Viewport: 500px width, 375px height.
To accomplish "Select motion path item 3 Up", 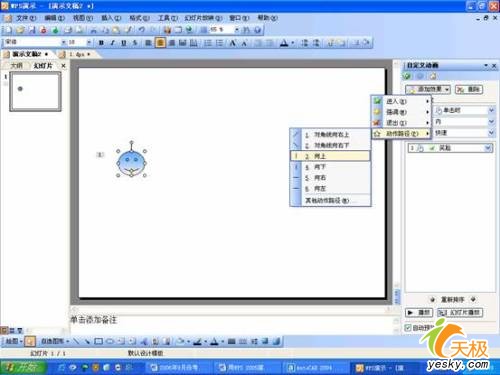I will (x=330, y=156).
